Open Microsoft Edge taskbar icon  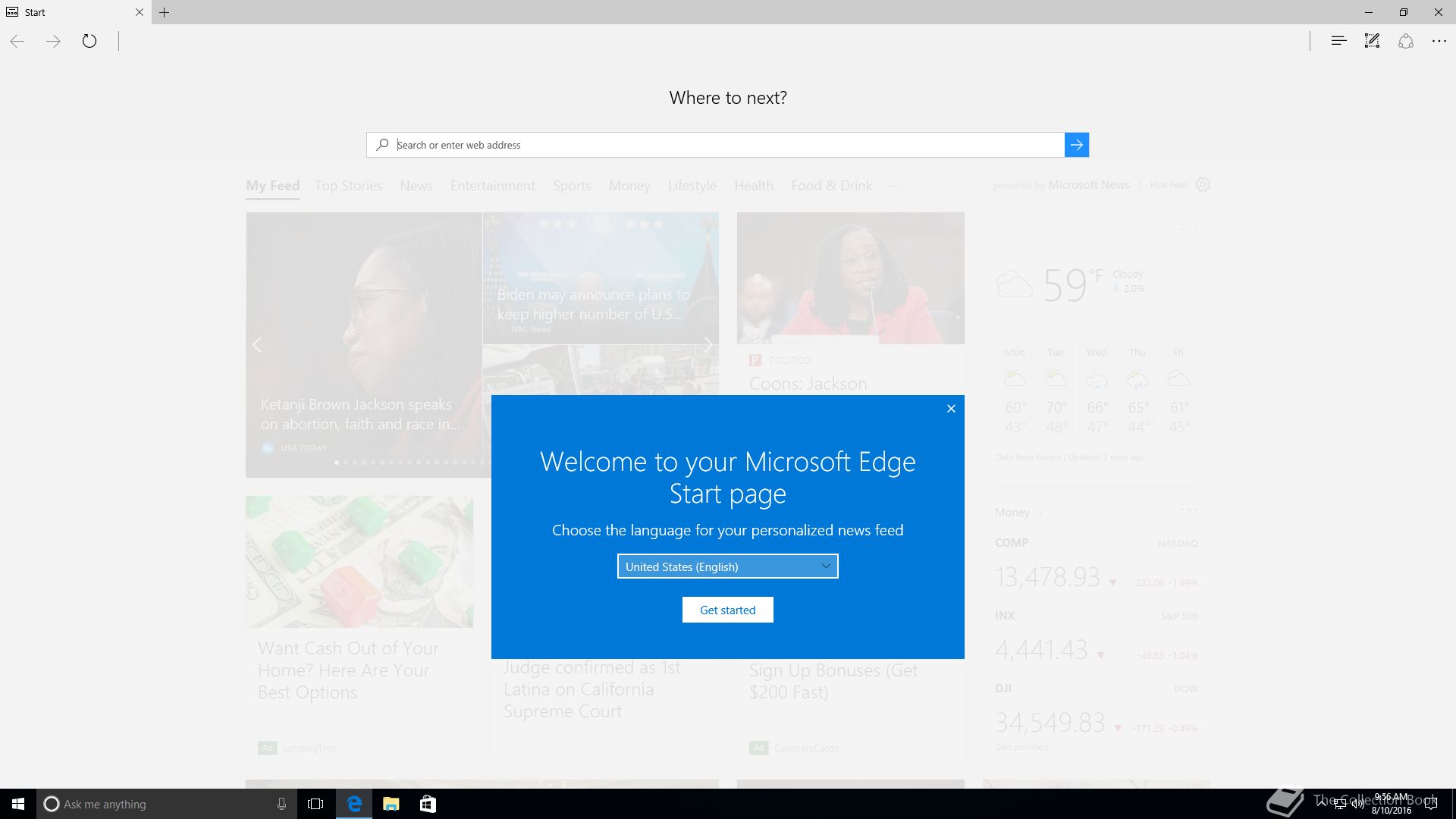tap(354, 804)
